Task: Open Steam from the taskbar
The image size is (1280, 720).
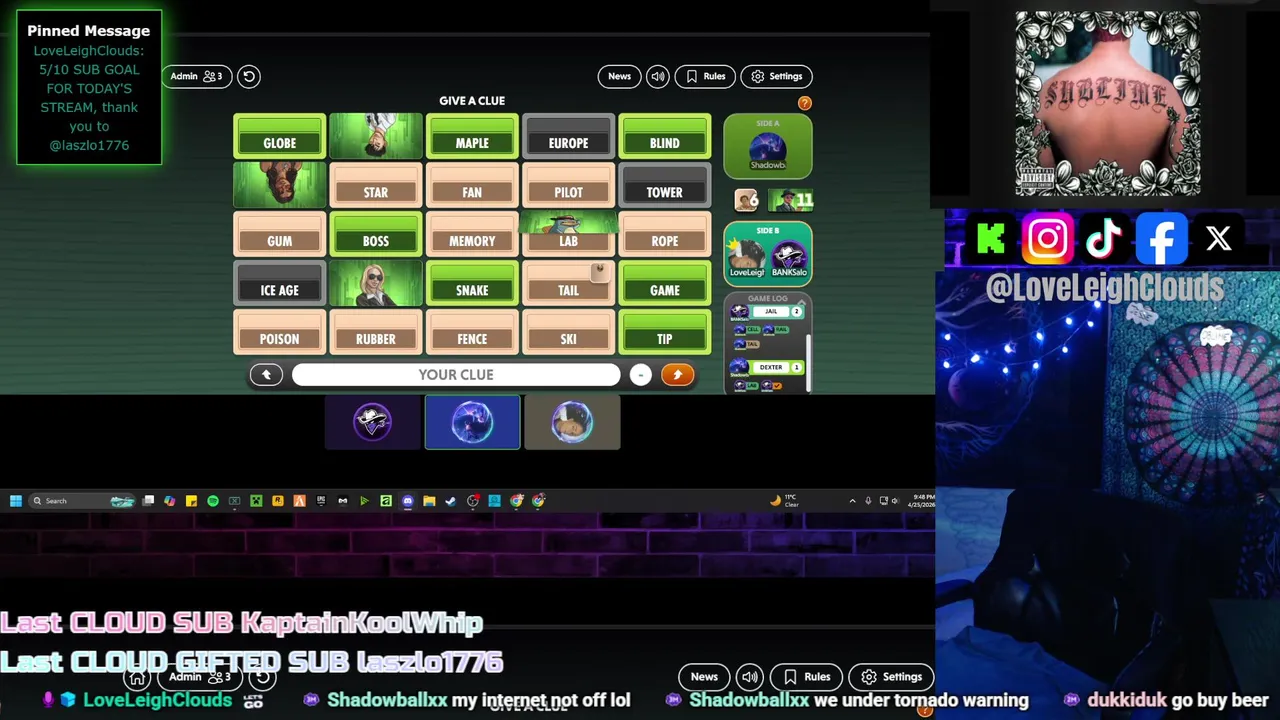Action: point(451,501)
